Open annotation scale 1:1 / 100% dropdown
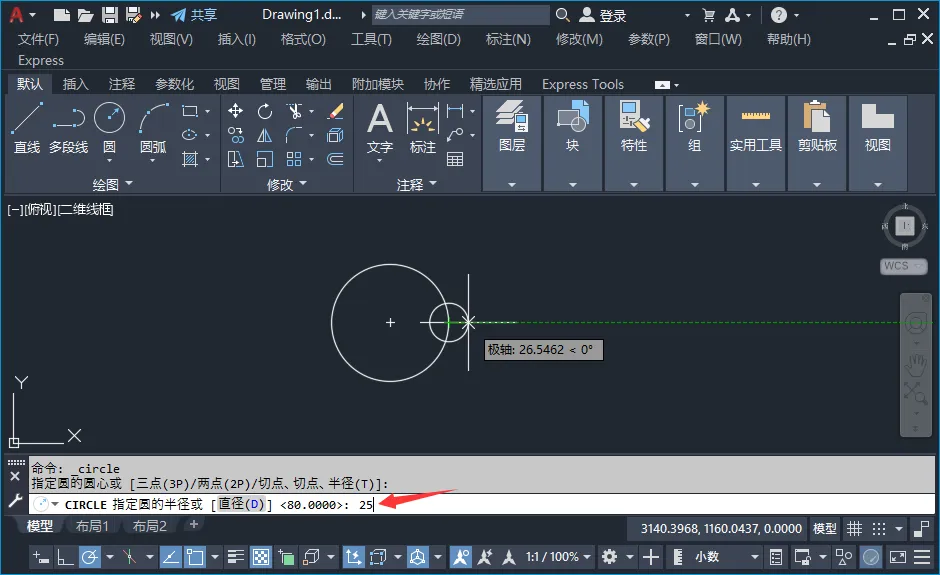The width and height of the screenshot is (940, 575). pyautogui.click(x=558, y=558)
